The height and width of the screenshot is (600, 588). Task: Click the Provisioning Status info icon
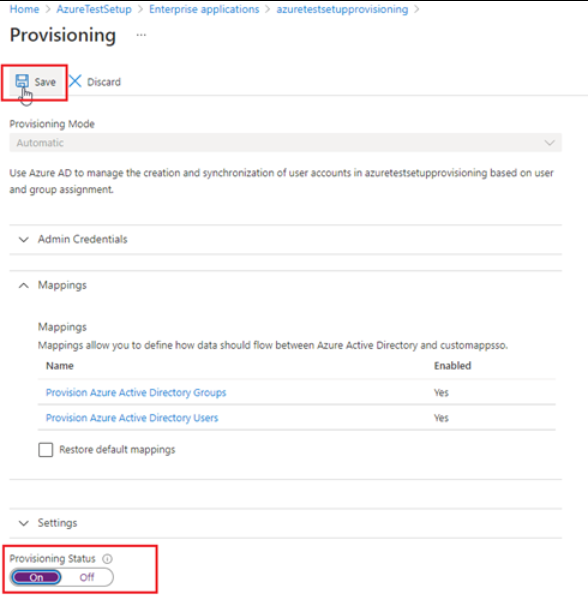click(x=108, y=559)
